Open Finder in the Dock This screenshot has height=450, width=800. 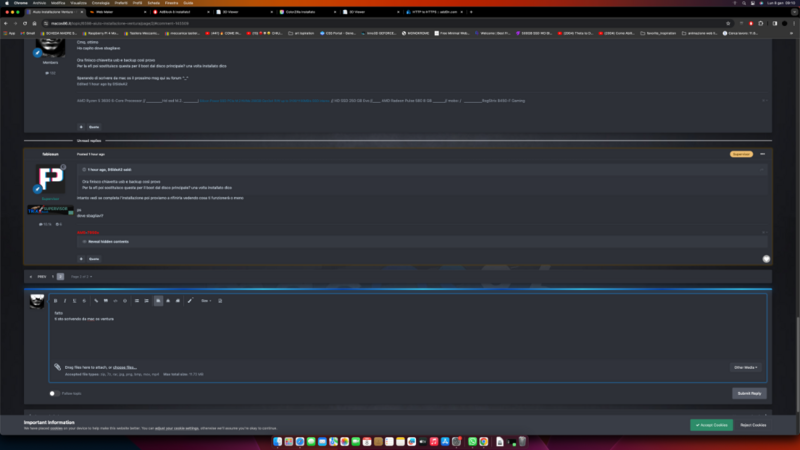(x=277, y=441)
